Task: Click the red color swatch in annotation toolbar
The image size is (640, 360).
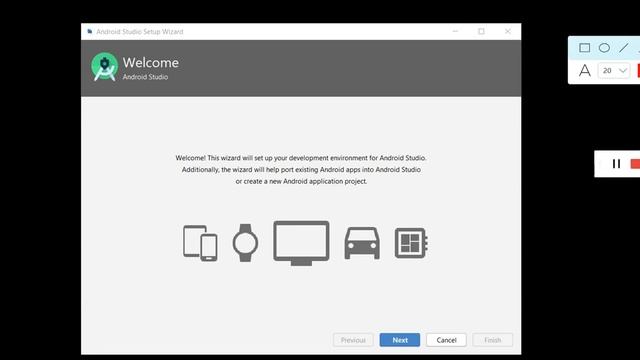Action: click(638, 71)
